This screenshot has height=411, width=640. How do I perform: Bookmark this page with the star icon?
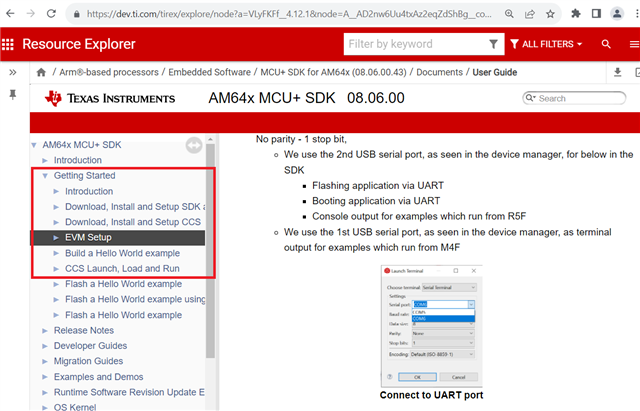click(x=550, y=14)
